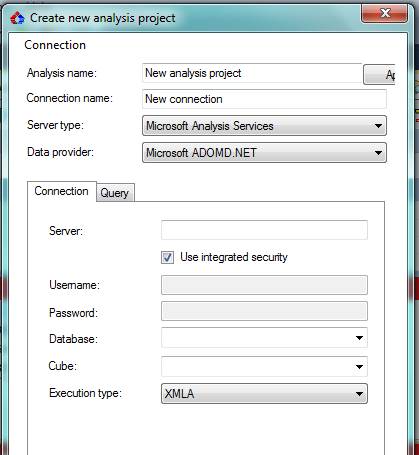Screen dimensions: 419x455
Task: Click the Data provider dropdown arrow
Action: 378,153
